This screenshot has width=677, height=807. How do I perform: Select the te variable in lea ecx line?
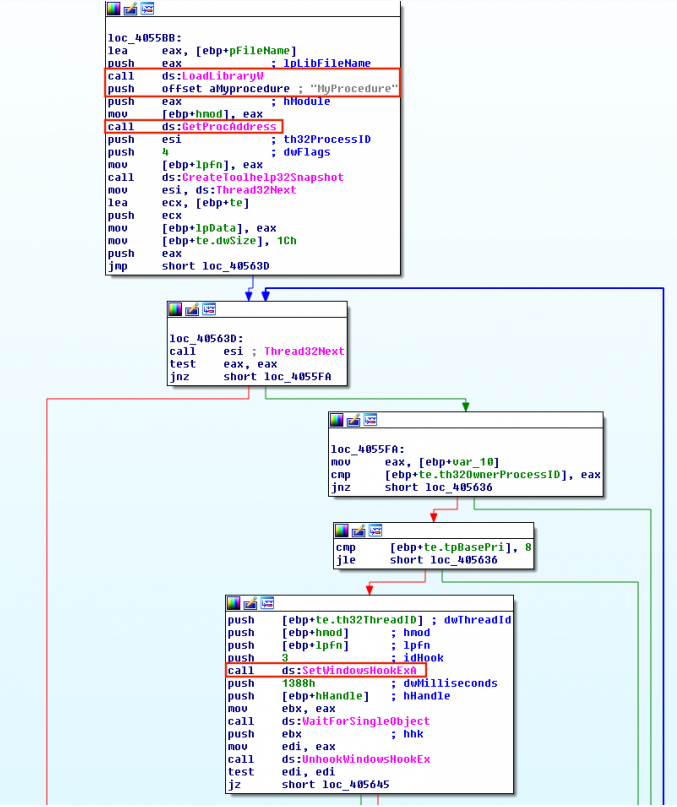pyautogui.click(x=236, y=203)
